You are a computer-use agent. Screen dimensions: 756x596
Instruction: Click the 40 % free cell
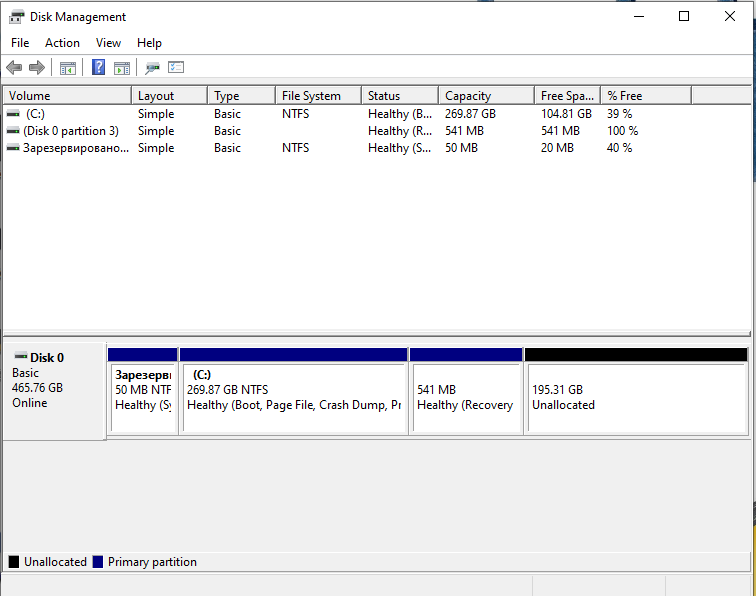[620, 148]
